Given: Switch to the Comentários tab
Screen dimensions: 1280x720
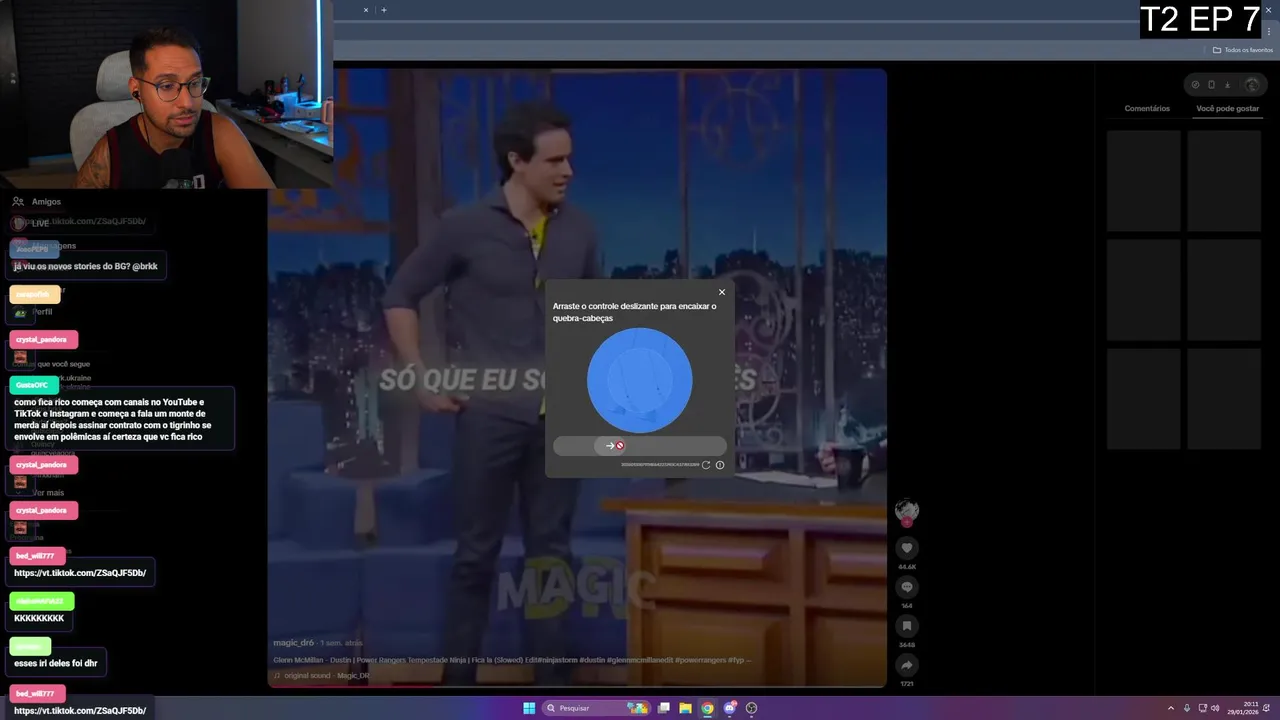Looking at the screenshot, I should tap(1147, 108).
